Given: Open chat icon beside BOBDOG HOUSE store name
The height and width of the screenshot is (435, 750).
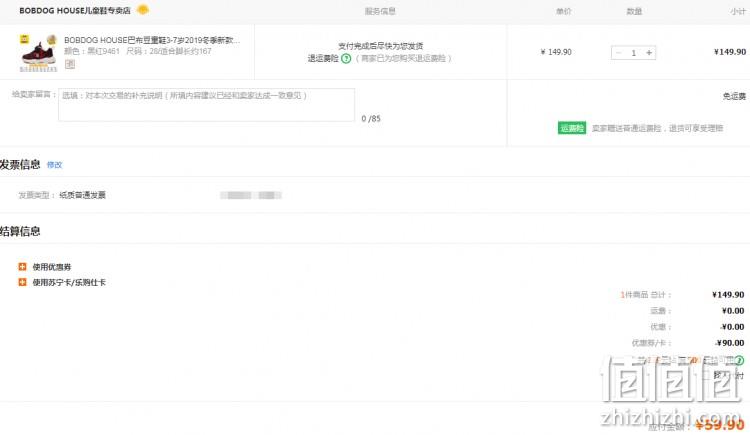Looking at the screenshot, I should (143, 10).
